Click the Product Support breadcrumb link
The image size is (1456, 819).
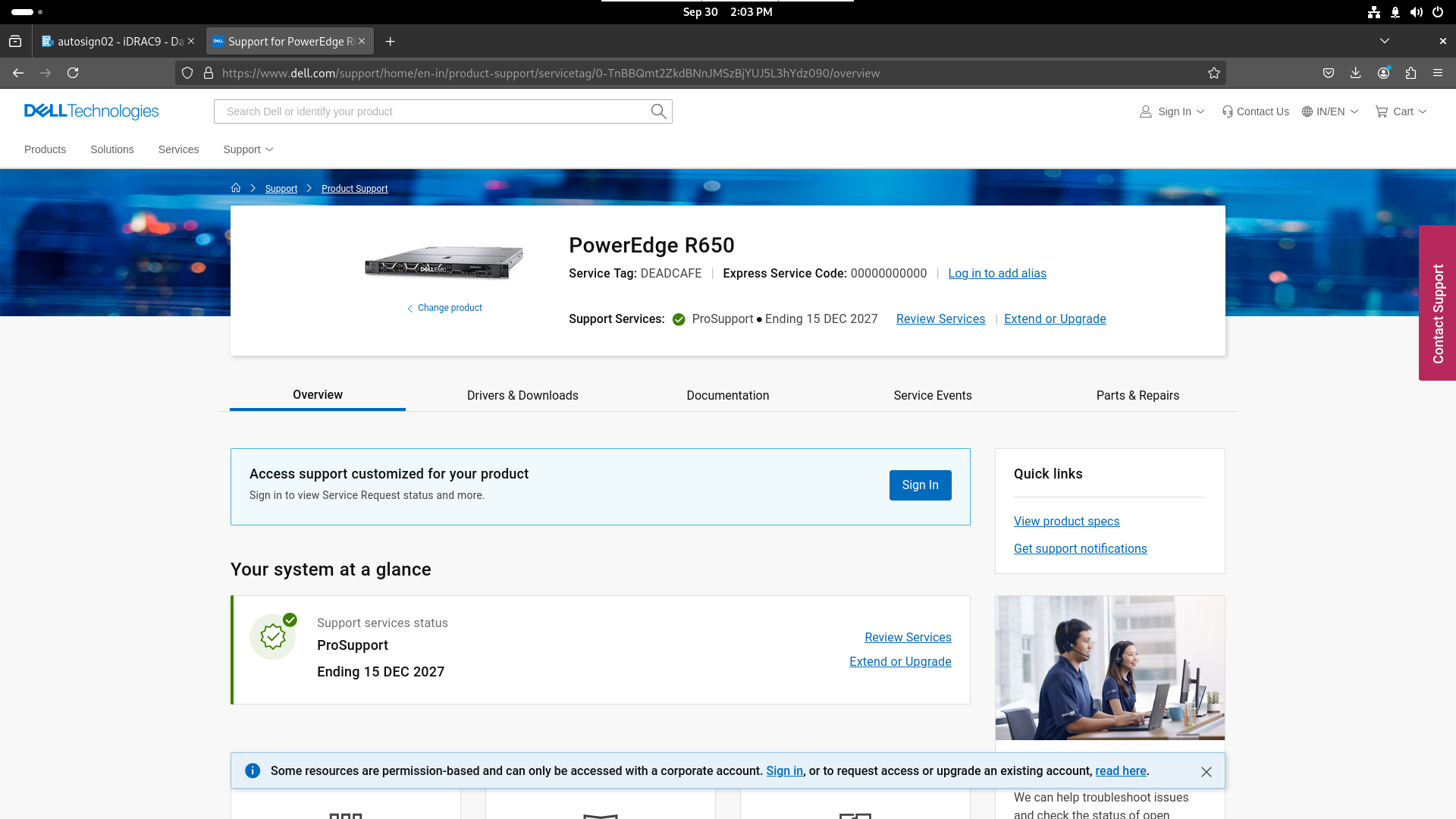354,188
